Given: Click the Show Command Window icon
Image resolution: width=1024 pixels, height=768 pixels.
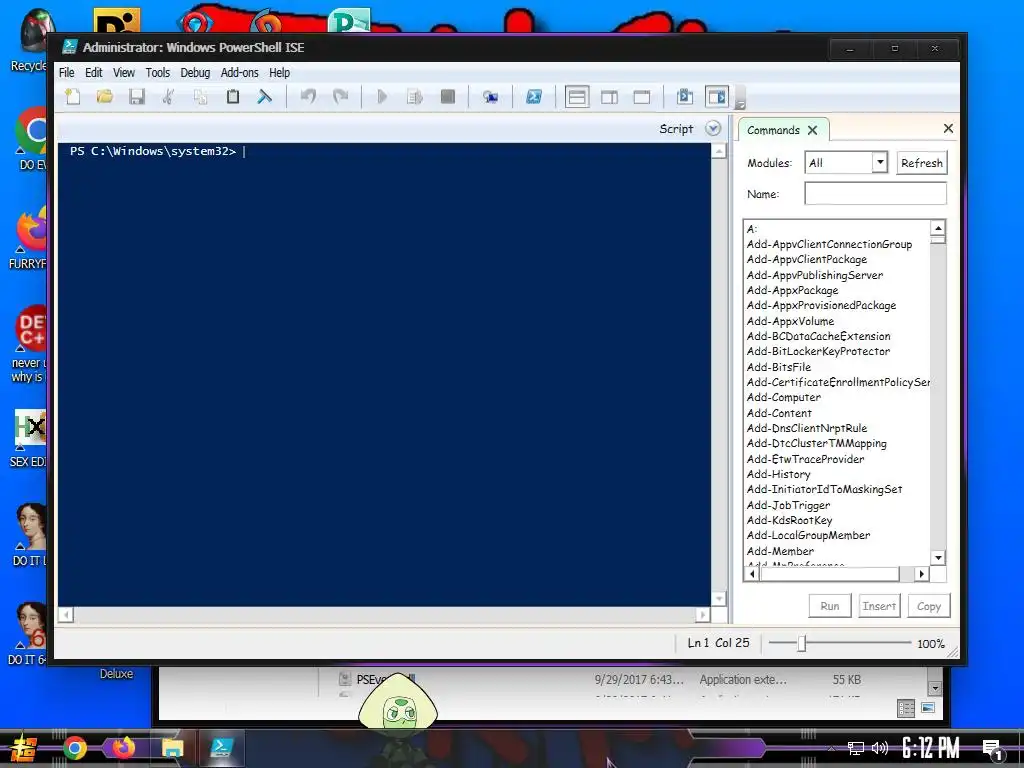Looking at the screenshot, I should [684, 97].
